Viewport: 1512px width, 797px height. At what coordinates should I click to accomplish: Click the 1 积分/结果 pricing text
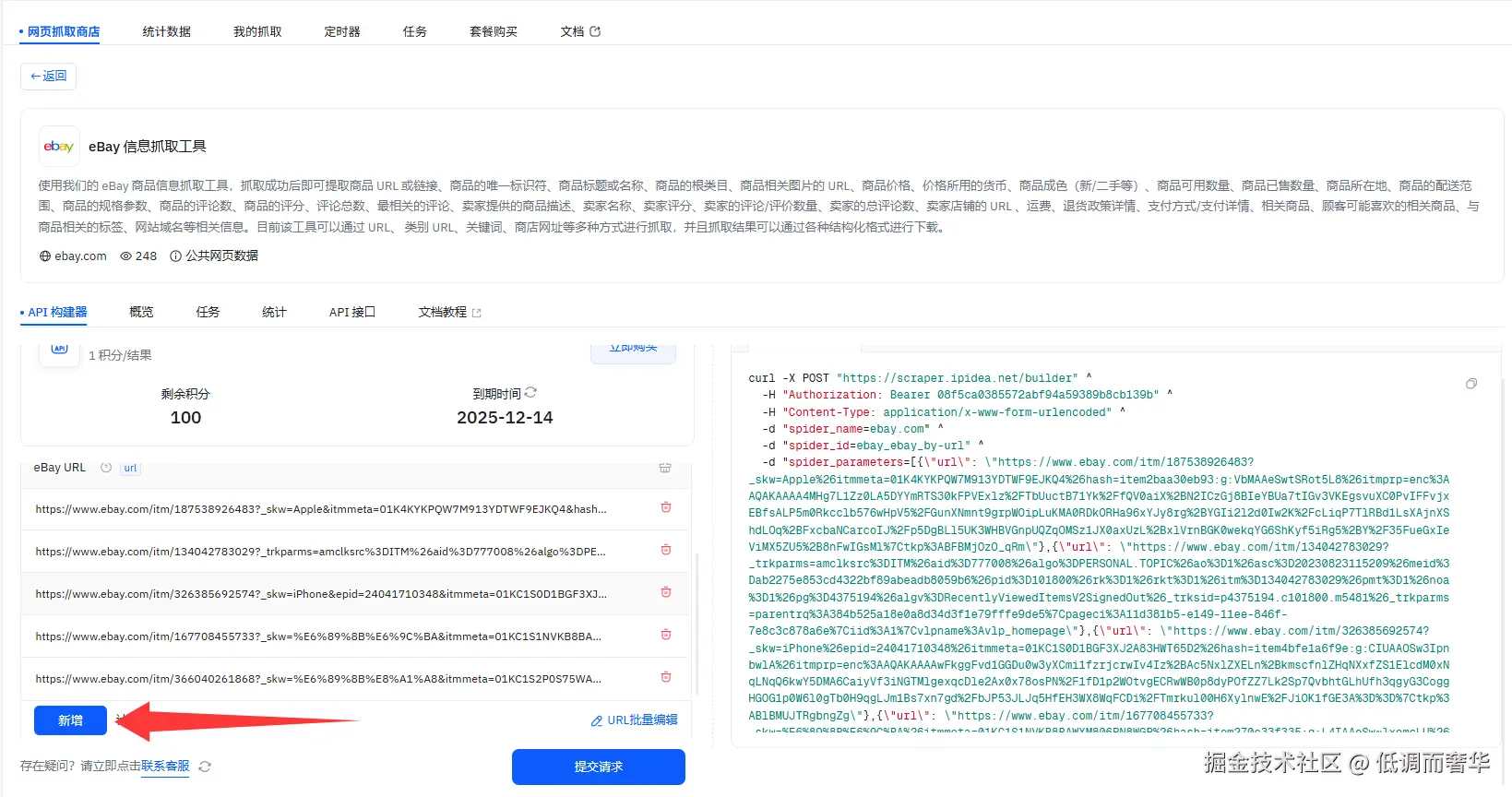coord(120,355)
